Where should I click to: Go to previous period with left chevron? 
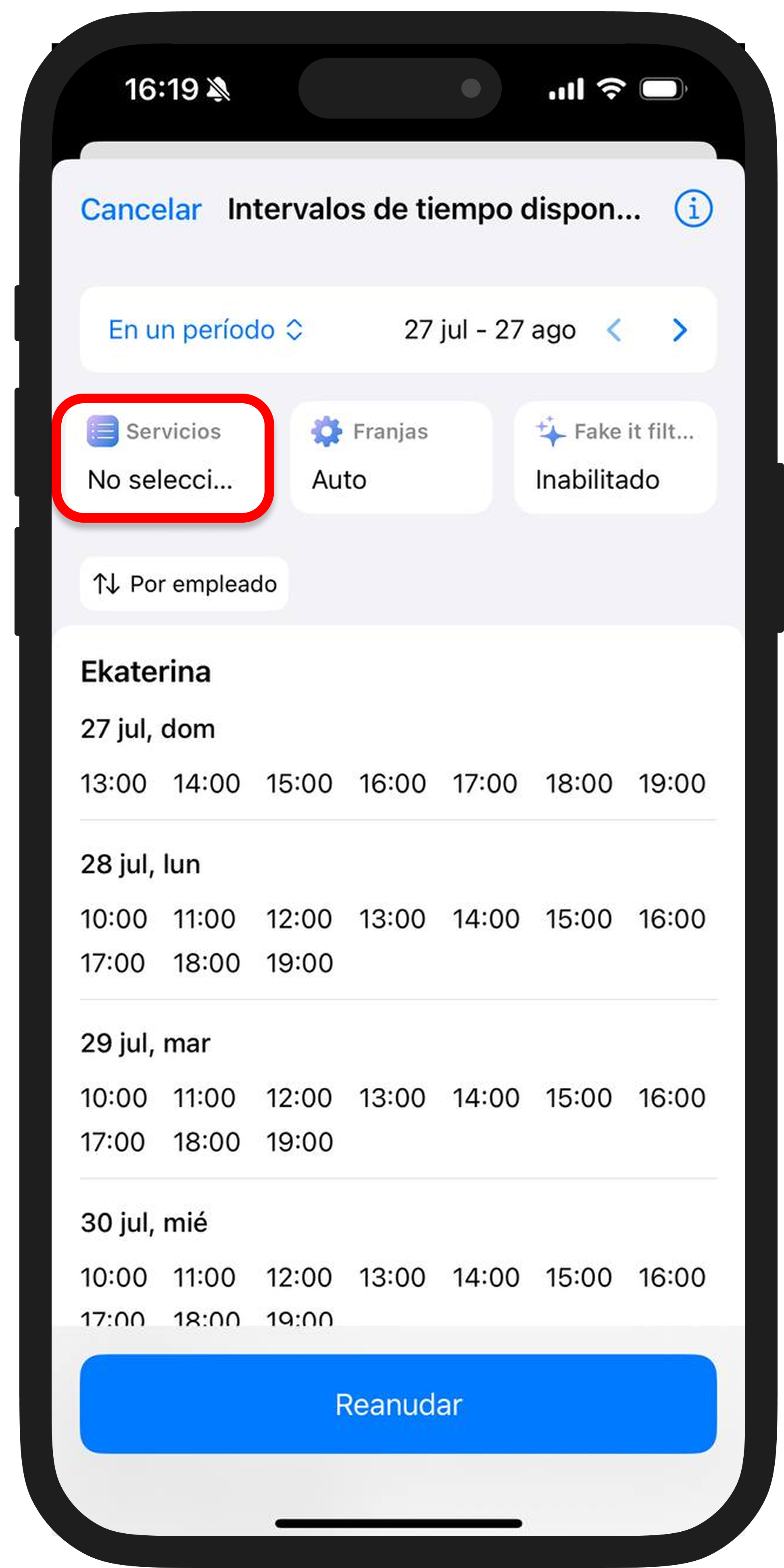pyautogui.click(x=614, y=330)
